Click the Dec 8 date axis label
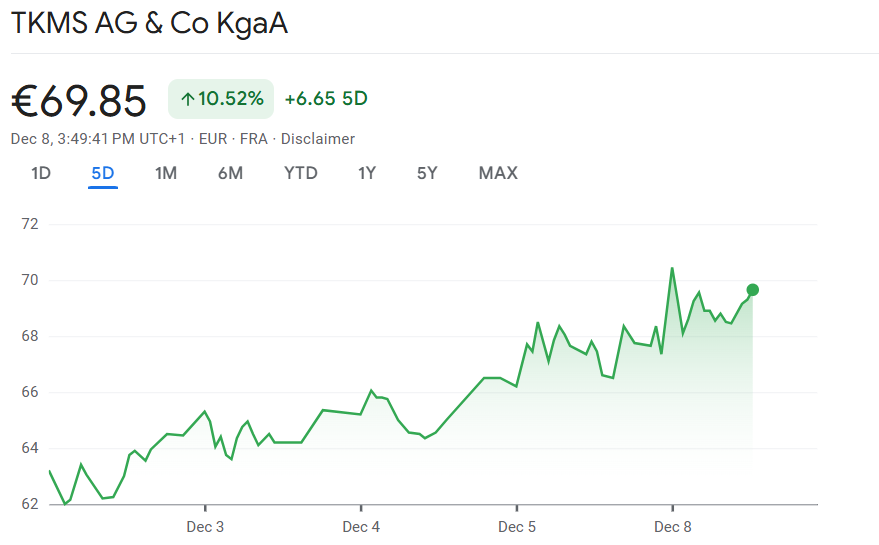This screenshot has height=545, width=879. 673,527
